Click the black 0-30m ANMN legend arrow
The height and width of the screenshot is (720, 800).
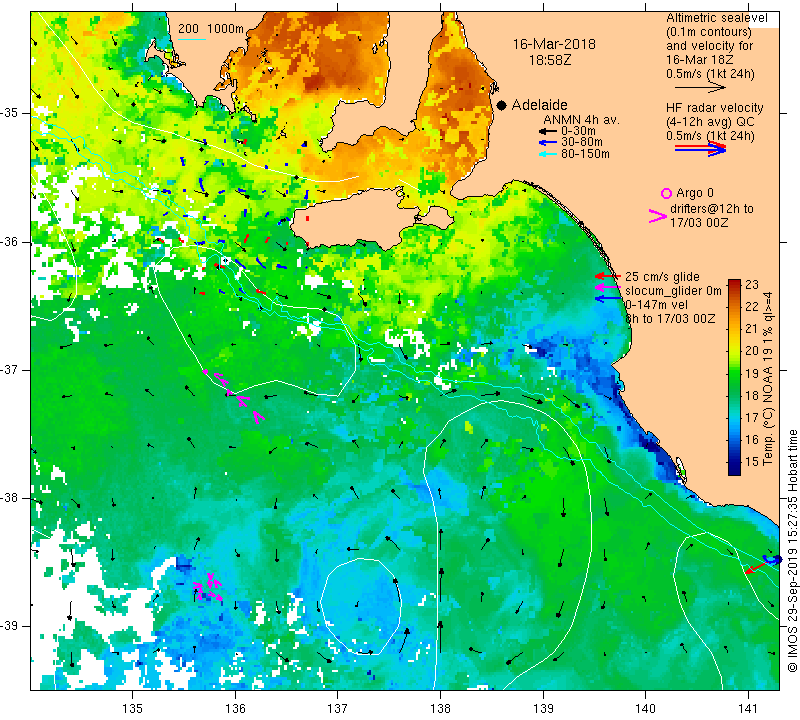point(548,131)
